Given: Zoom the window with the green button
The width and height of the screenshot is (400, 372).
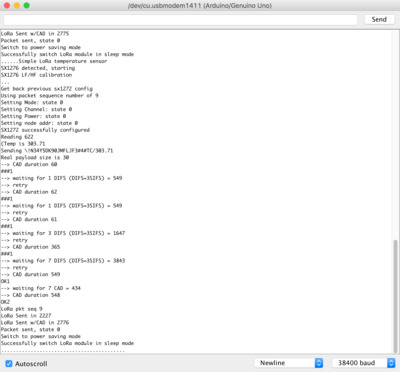Looking at the screenshot, I should tap(27, 5).
